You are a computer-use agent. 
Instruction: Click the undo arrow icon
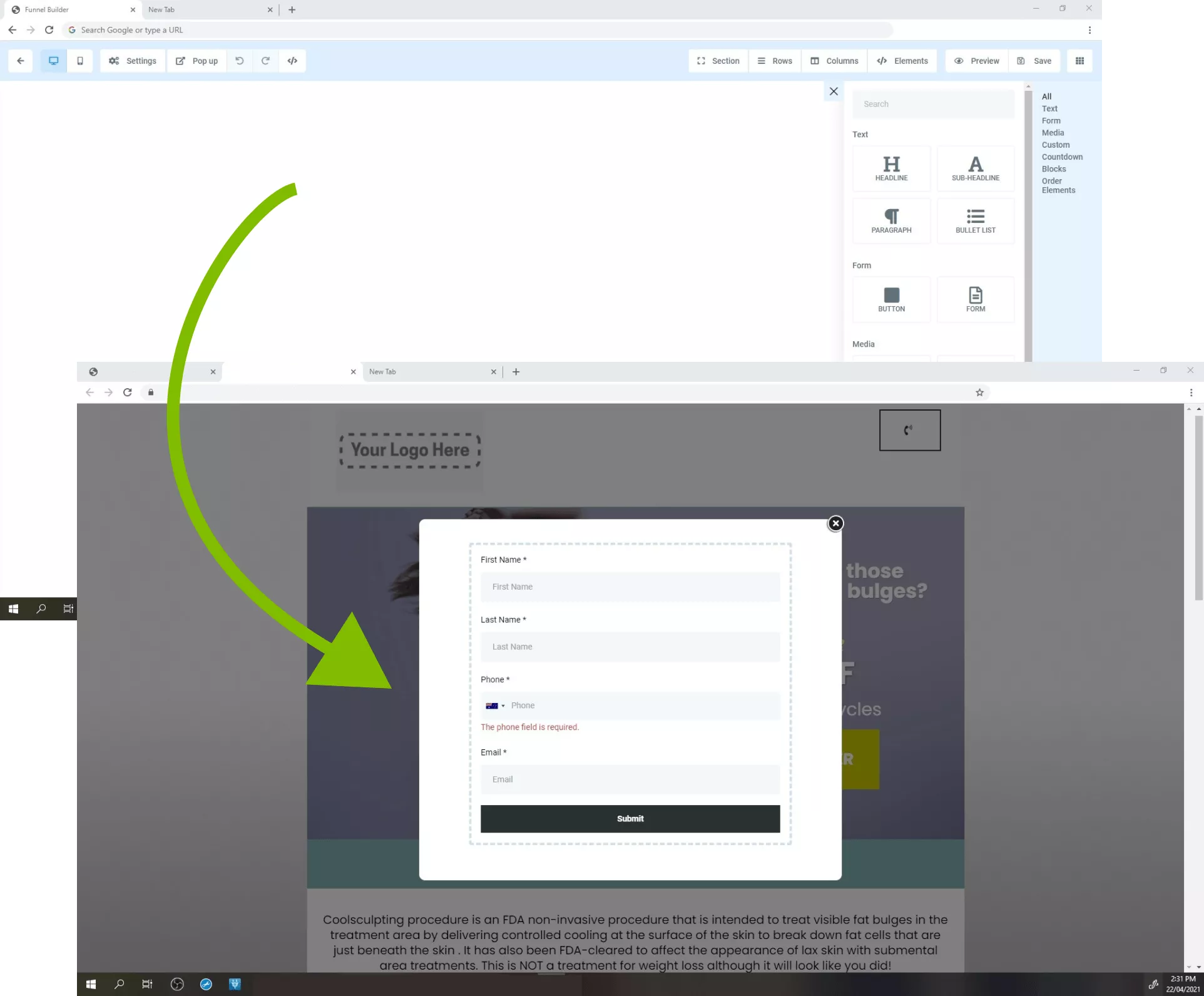tap(240, 61)
